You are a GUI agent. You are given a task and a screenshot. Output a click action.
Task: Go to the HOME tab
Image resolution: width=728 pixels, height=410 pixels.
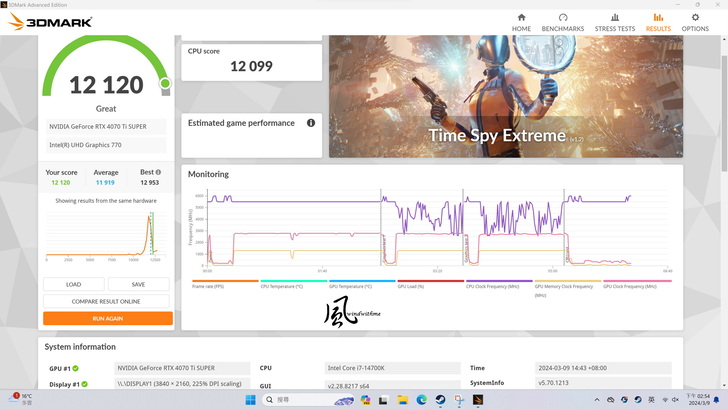pyautogui.click(x=521, y=22)
